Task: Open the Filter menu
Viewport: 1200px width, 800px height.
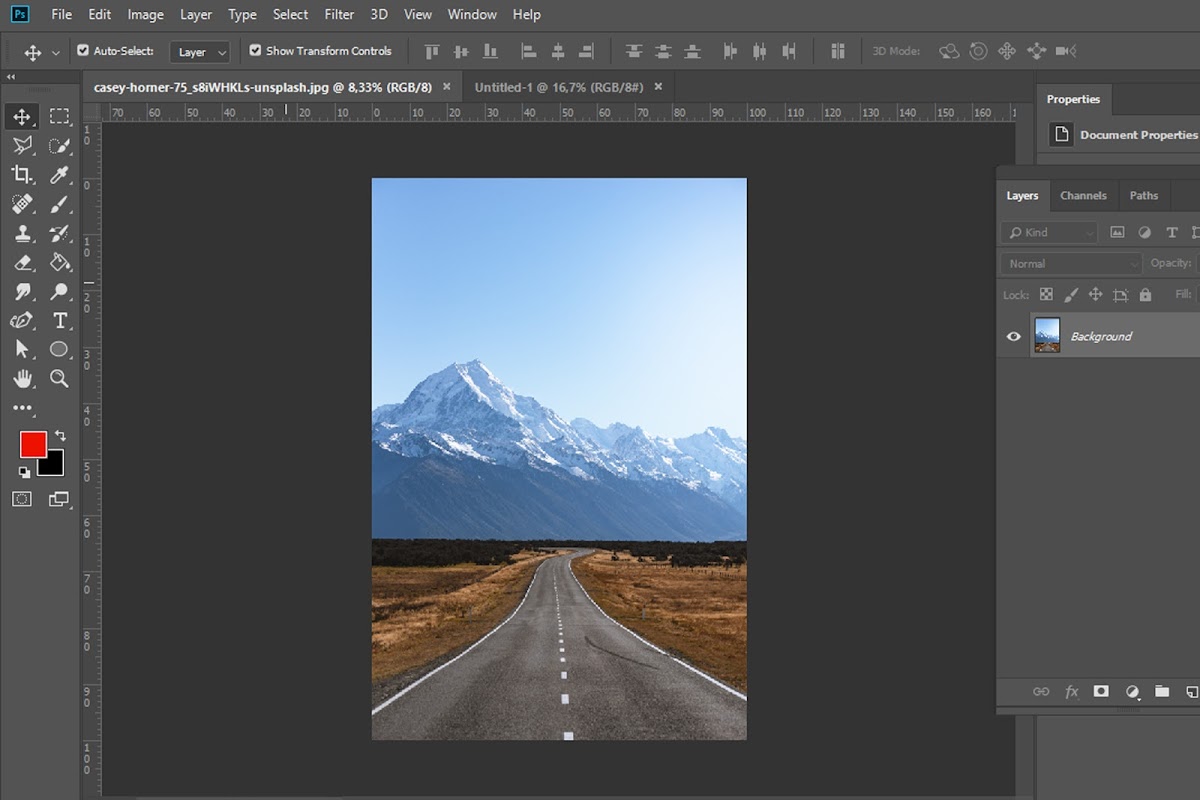Action: tap(339, 14)
